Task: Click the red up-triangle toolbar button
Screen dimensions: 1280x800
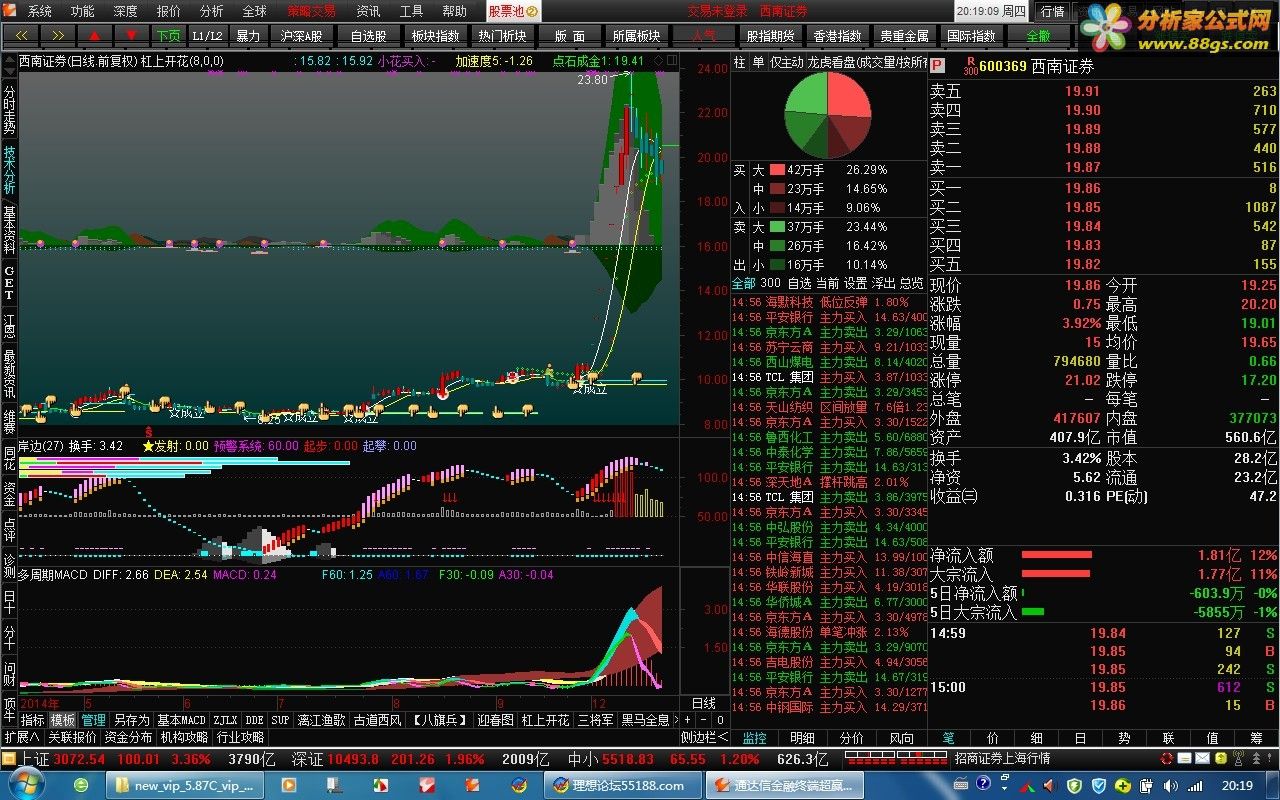Action: (x=95, y=35)
